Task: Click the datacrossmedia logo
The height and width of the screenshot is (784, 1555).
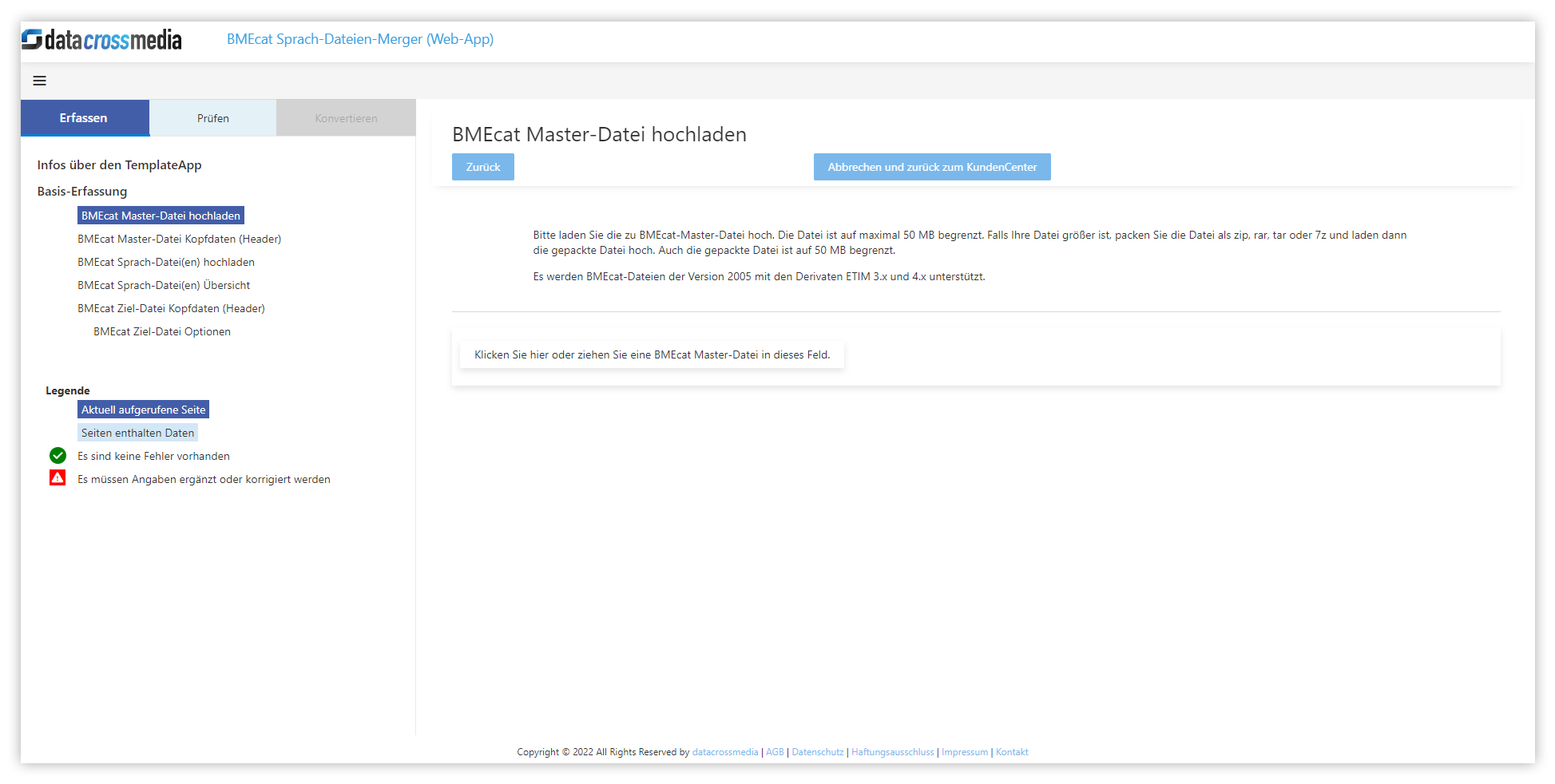Action: point(101,39)
